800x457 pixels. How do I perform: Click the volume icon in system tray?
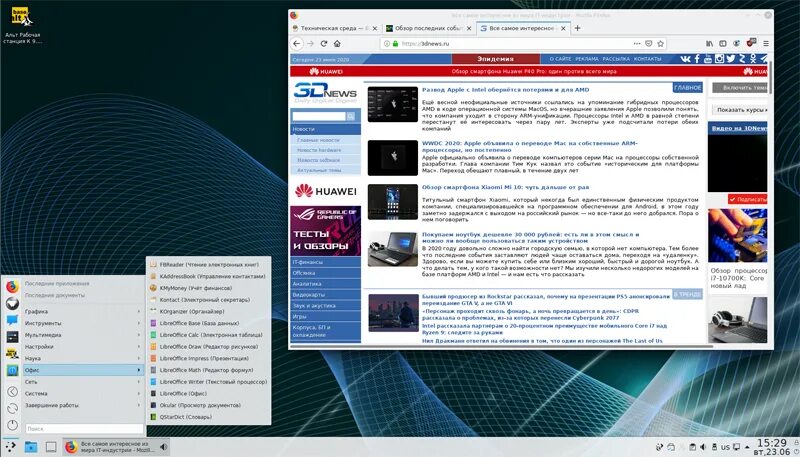pyautogui.click(x=703, y=447)
